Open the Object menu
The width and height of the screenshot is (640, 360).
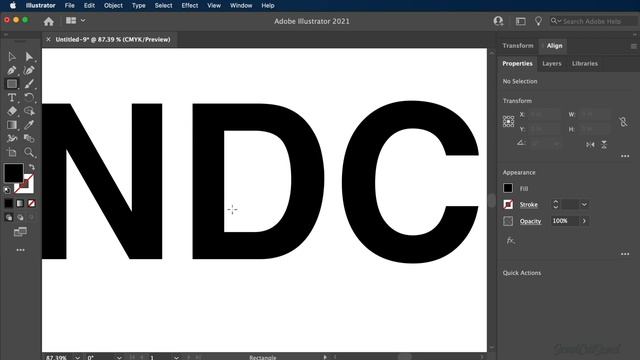tap(113, 6)
